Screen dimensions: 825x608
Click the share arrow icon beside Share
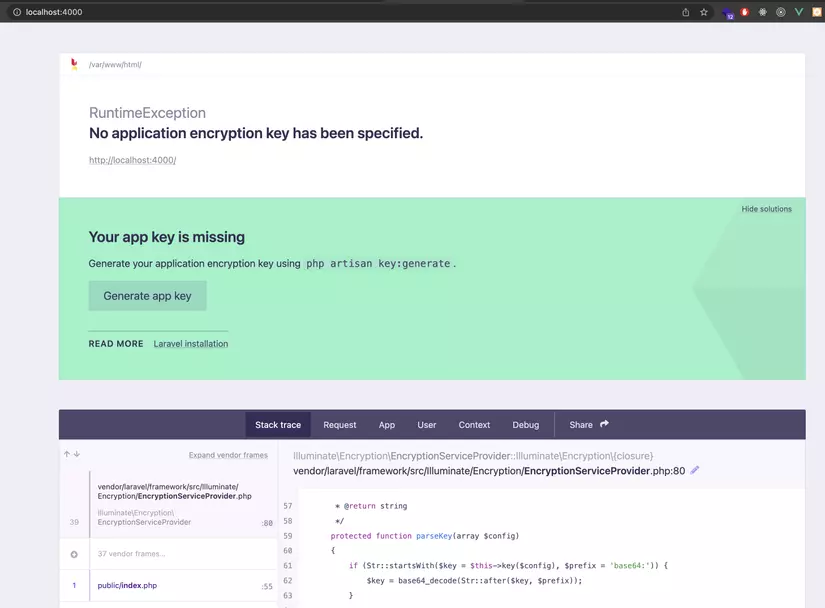click(604, 424)
